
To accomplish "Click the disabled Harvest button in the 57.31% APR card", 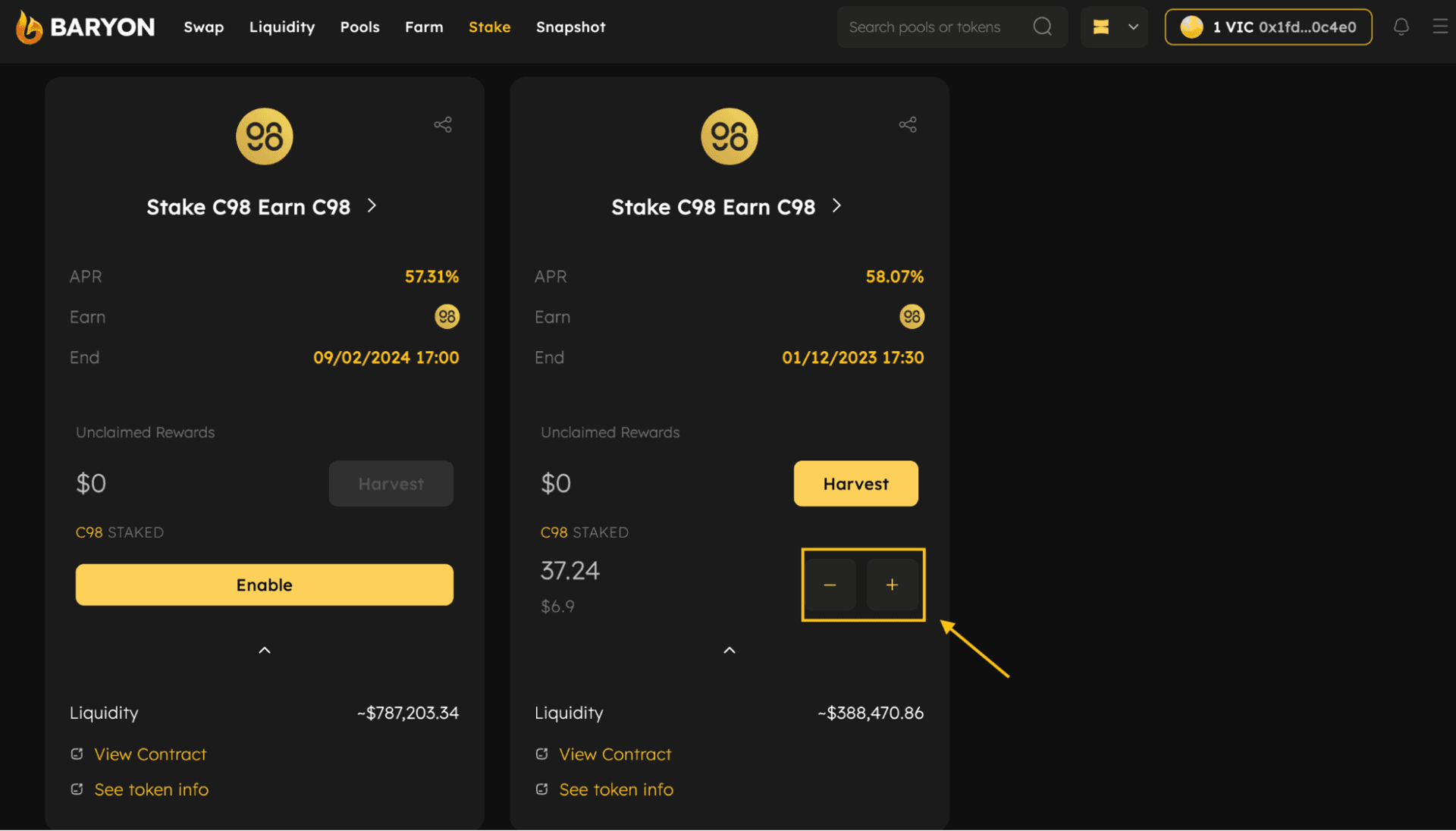I will click(391, 484).
